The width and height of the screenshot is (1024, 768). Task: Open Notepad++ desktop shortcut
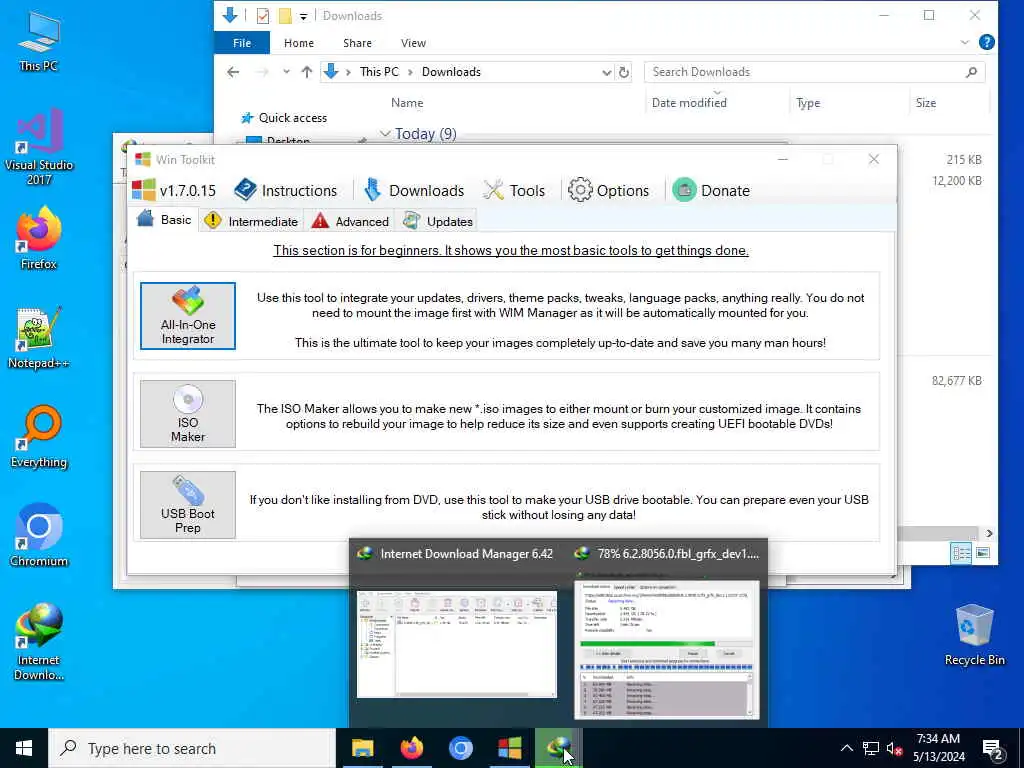click(x=39, y=338)
